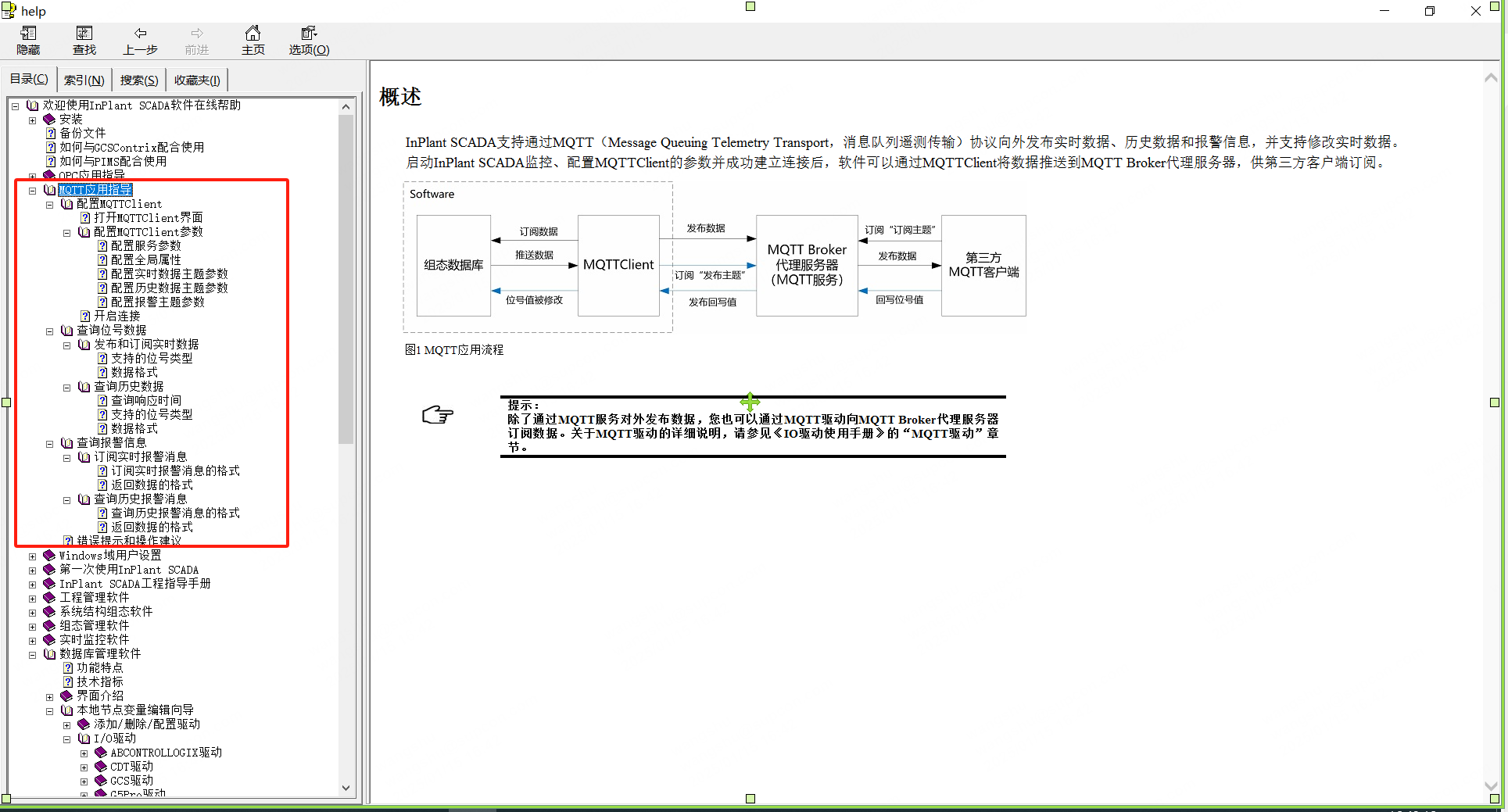This screenshot has height=812, width=1508.
Task: Select the 数据库管理软件 tree item
Action: click(100, 654)
